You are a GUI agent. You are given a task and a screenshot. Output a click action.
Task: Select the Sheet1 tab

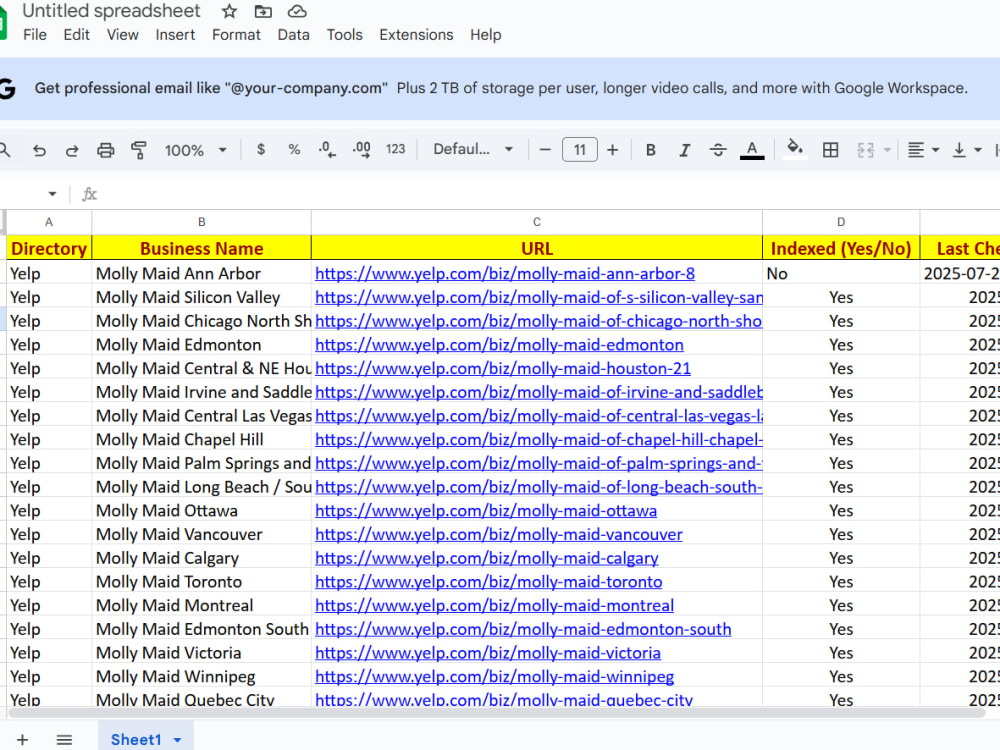pyautogui.click(x=136, y=740)
